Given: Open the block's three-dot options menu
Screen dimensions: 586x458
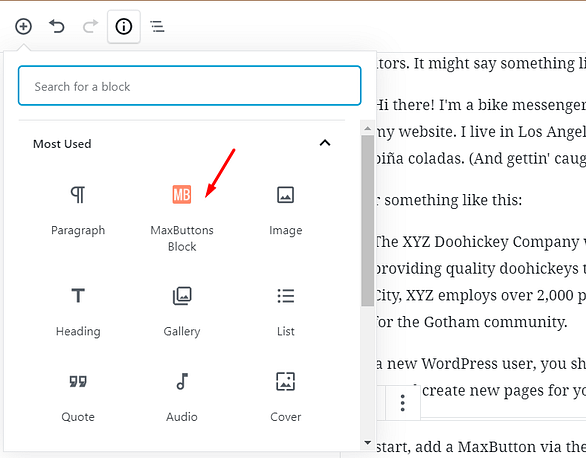Looking at the screenshot, I should coord(403,403).
